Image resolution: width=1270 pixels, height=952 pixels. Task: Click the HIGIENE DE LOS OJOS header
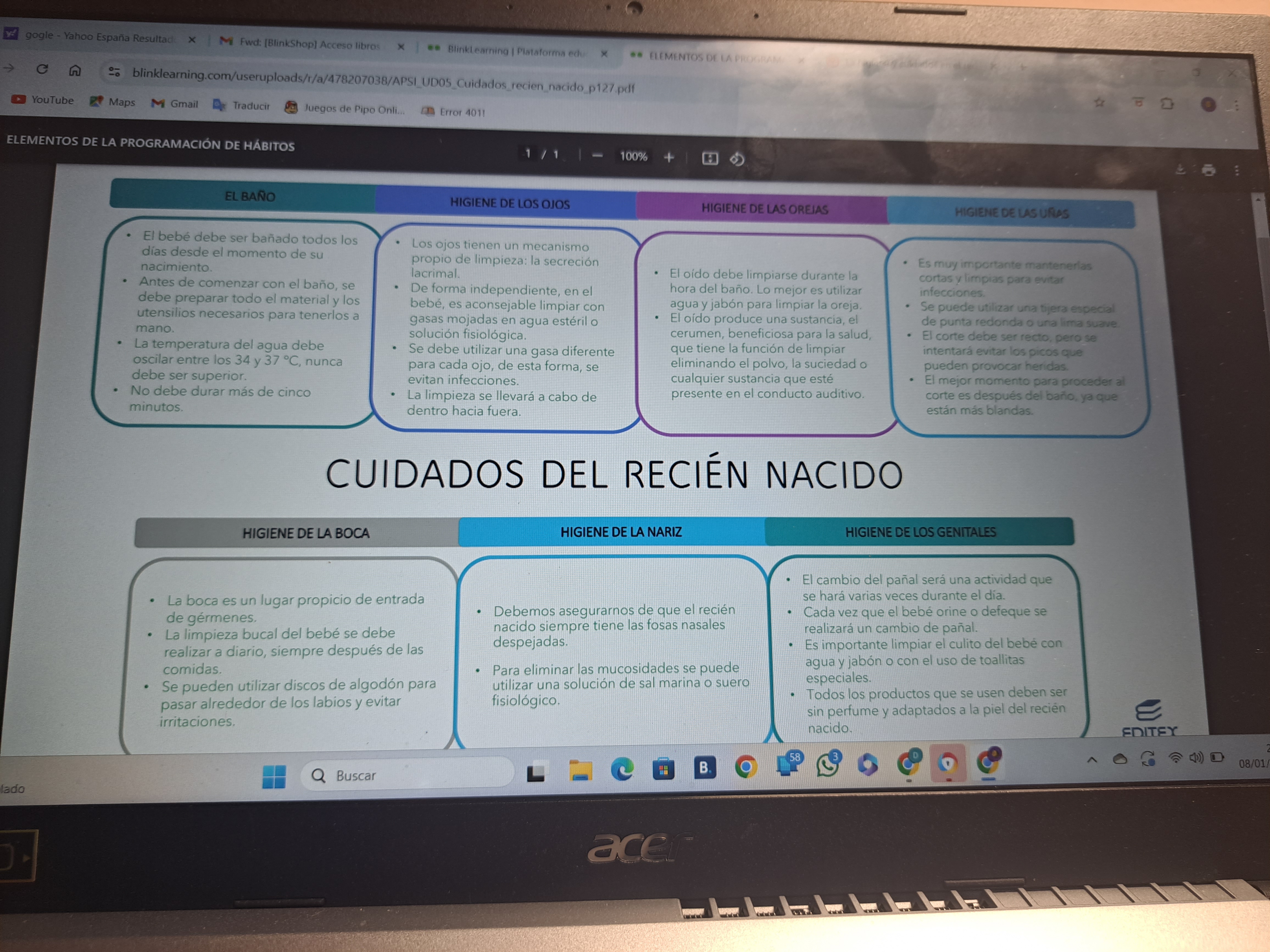[x=506, y=203]
